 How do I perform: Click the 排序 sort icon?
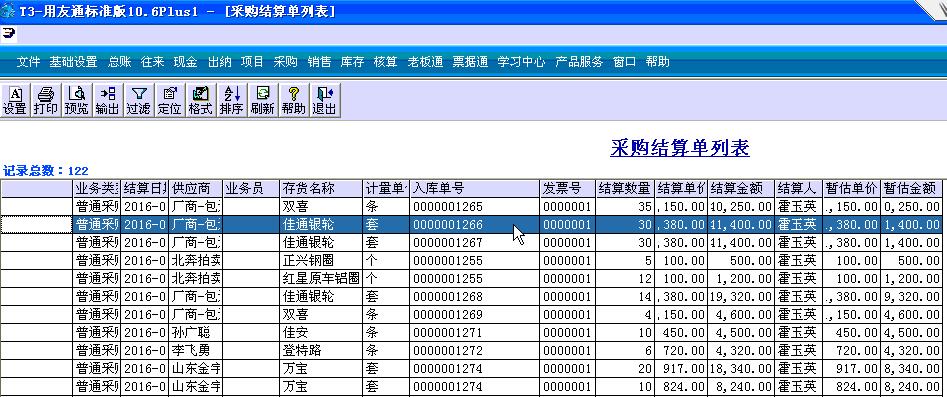point(232,100)
